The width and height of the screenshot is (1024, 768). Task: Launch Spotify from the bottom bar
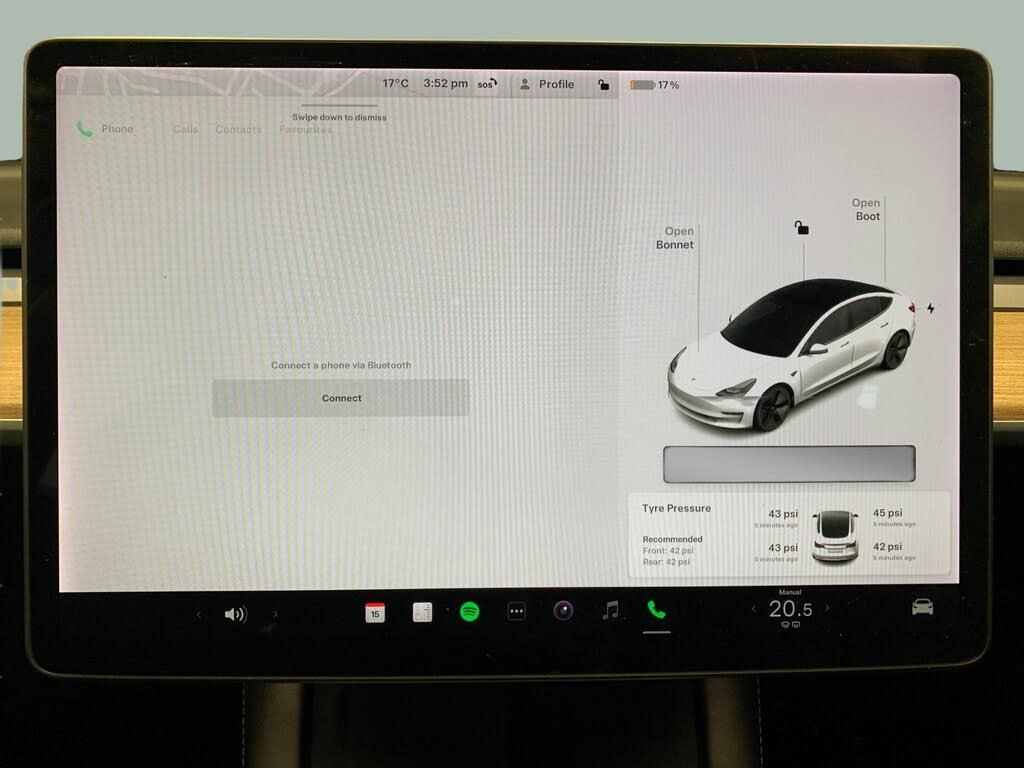pyautogui.click(x=470, y=612)
